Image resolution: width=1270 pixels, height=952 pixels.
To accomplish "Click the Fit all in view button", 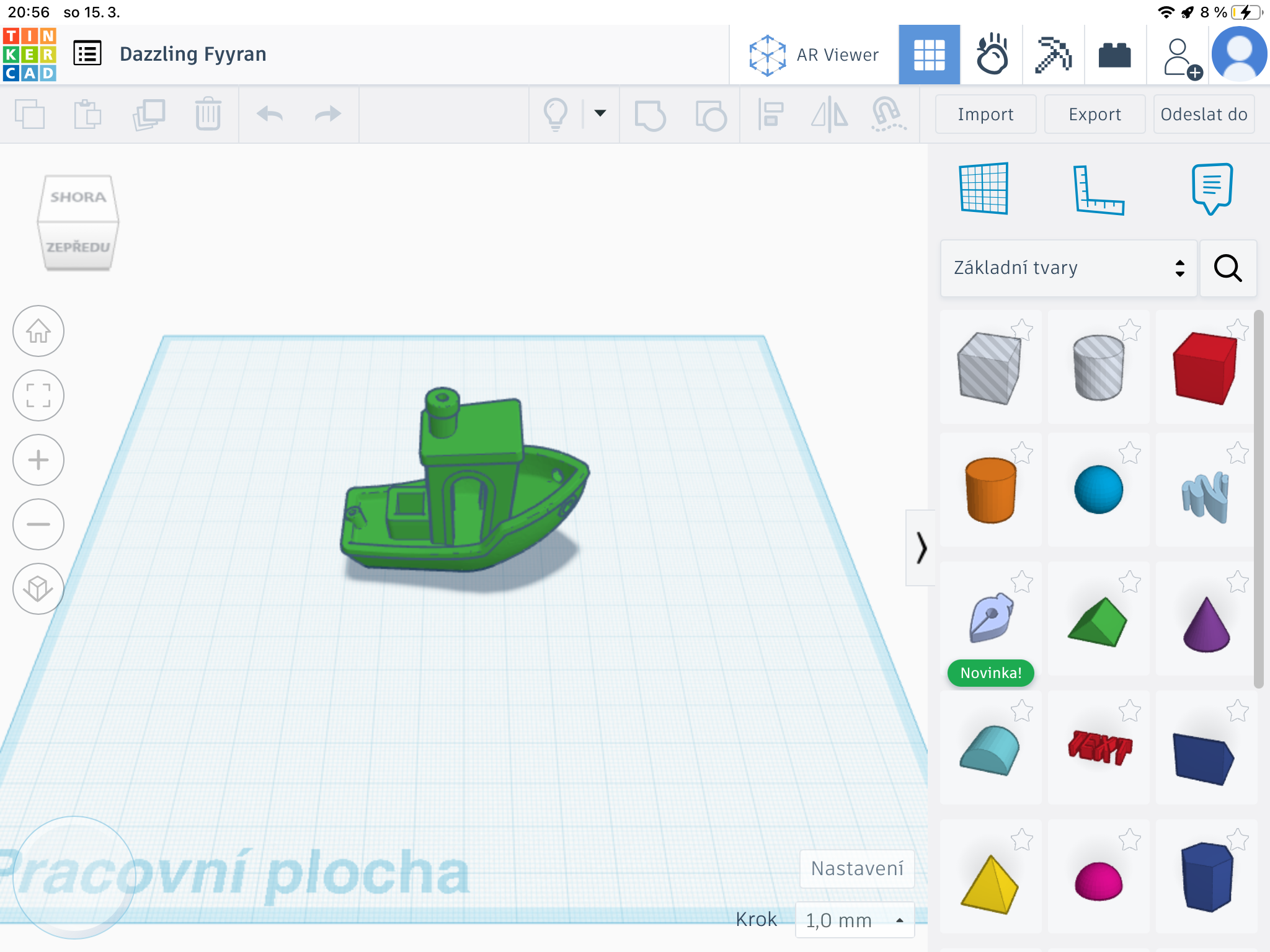I will [38, 395].
